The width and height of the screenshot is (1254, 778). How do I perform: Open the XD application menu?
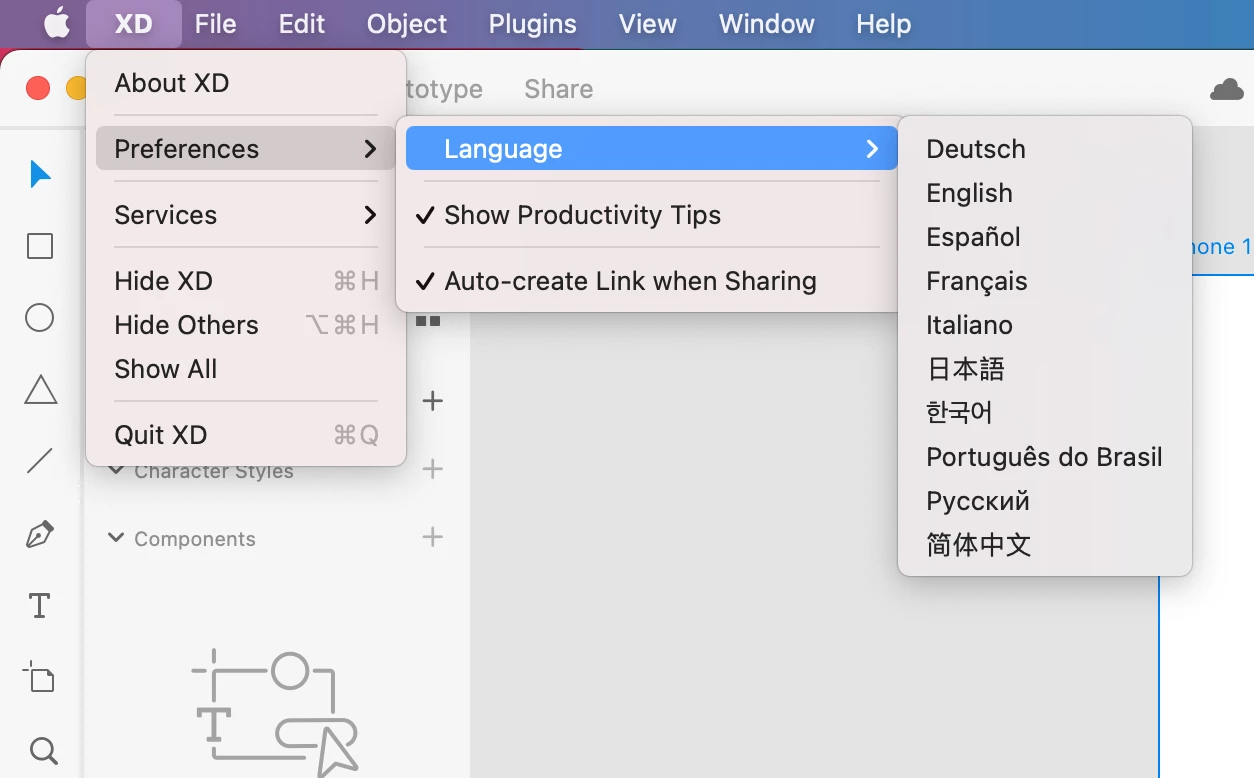133,23
